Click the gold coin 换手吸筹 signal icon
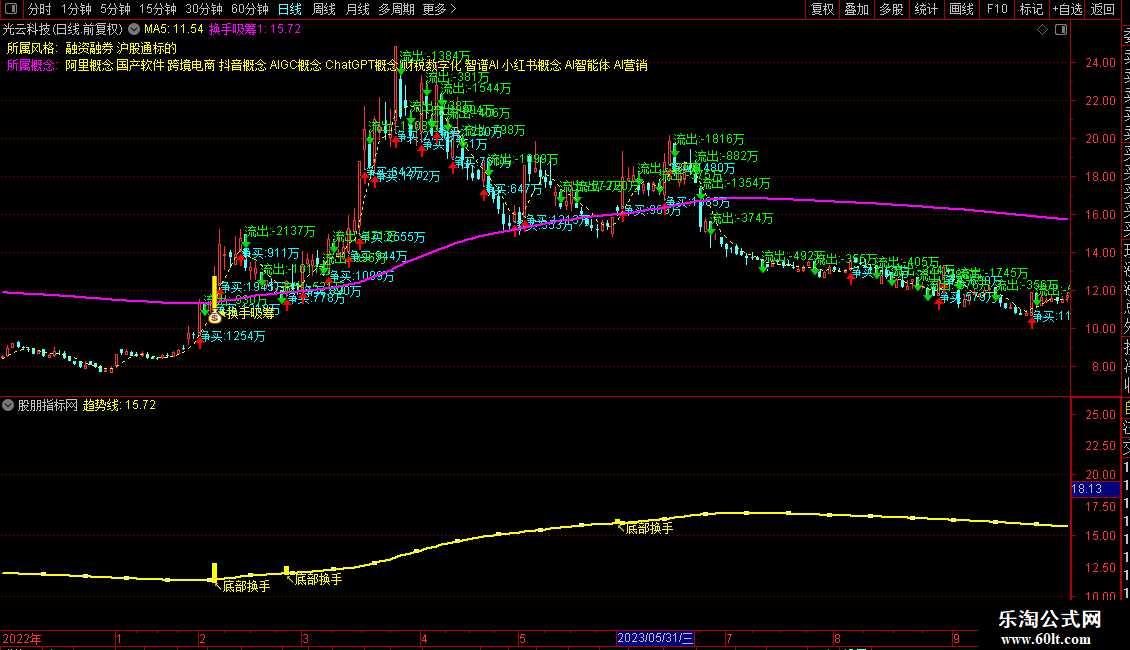 tap(214, 317)
